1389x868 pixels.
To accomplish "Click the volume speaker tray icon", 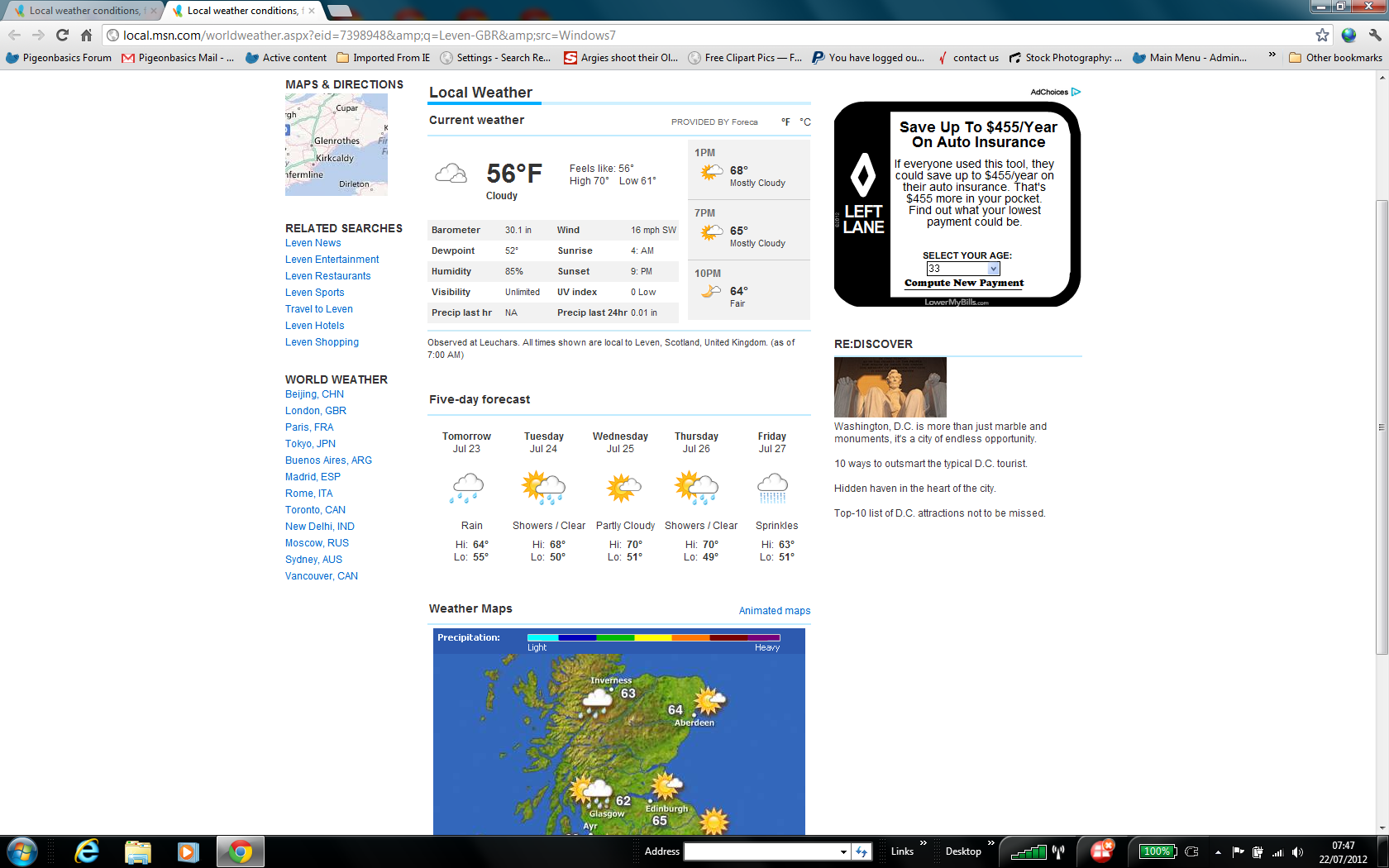I will click(x=1297, y=852).
